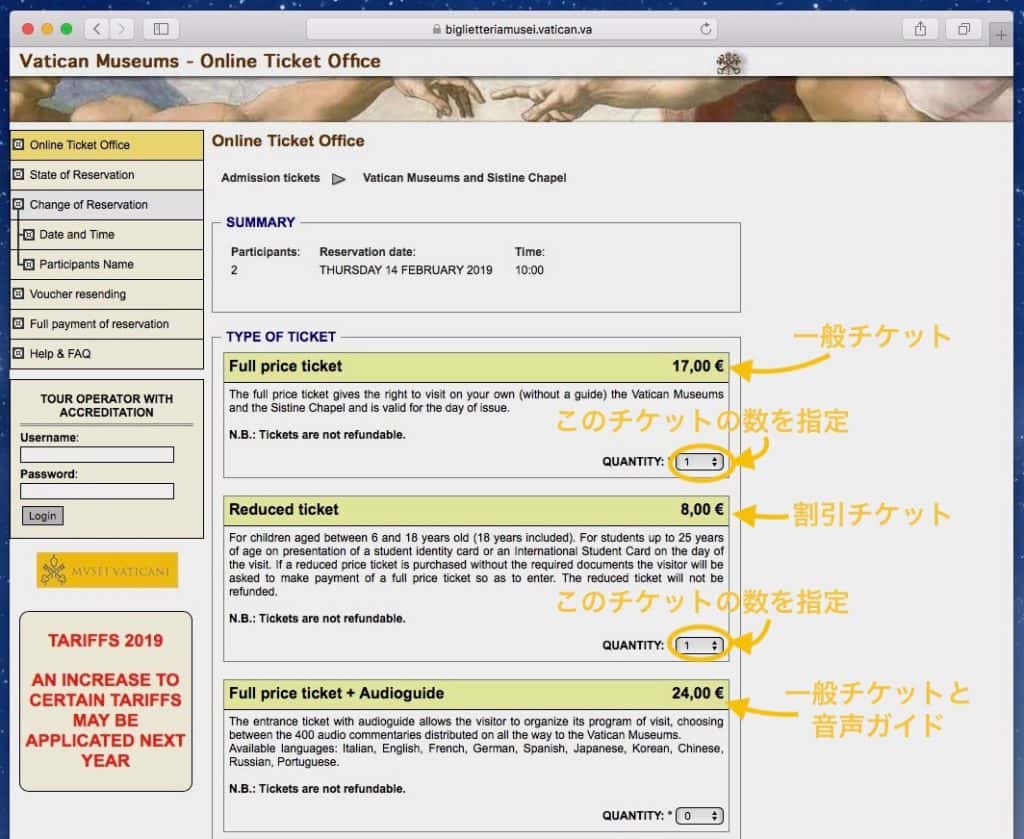Viewport: 1024px width, 839px height.
Task: Click the Change of Reservation bullet icon
Action: [x=19, y=204]
